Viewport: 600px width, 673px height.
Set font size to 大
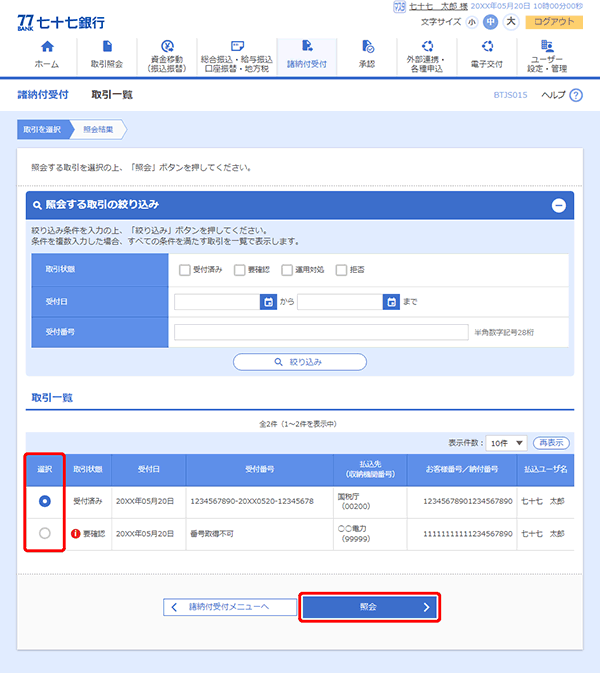(511, 21)
